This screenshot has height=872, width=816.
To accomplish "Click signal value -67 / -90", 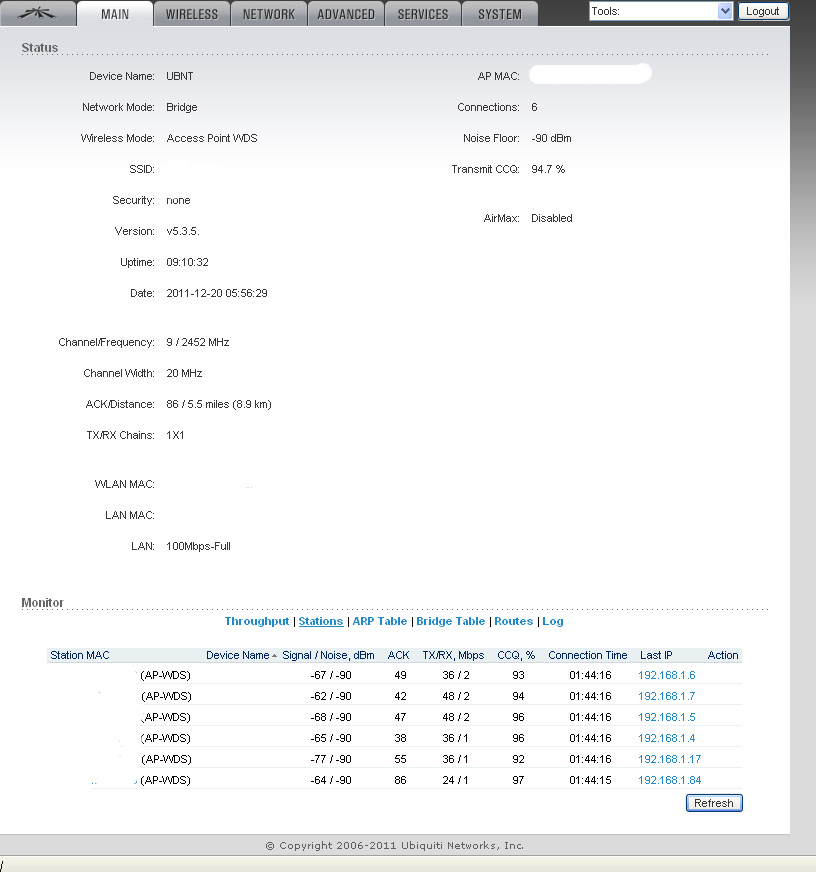I will point(331,675).
